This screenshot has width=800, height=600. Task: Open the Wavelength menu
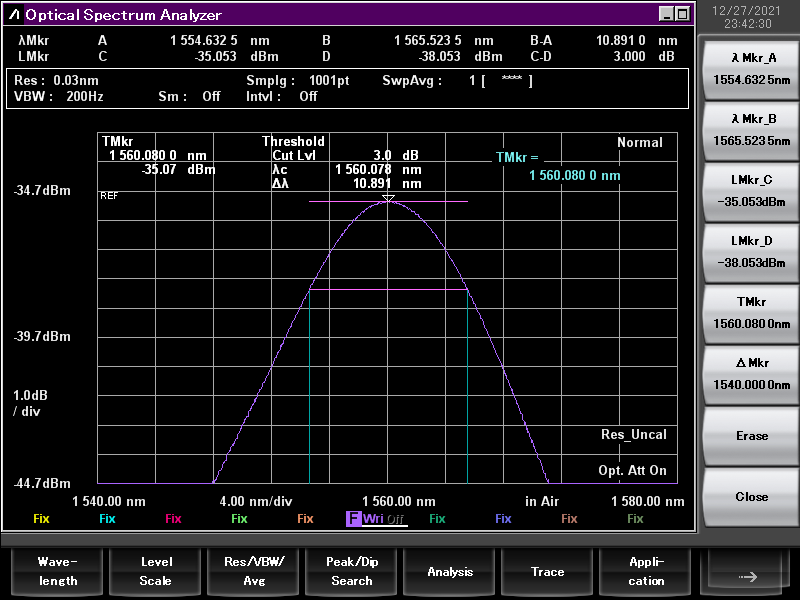(x=58, y=571)
